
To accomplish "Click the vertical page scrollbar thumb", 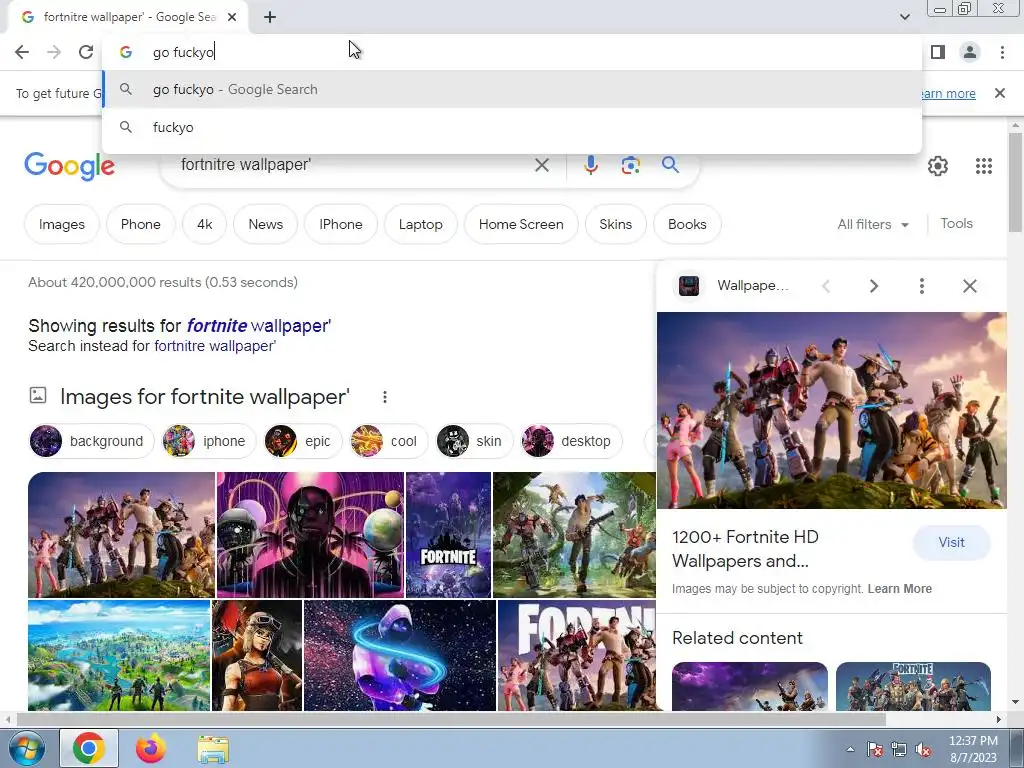I will 1016,182.
